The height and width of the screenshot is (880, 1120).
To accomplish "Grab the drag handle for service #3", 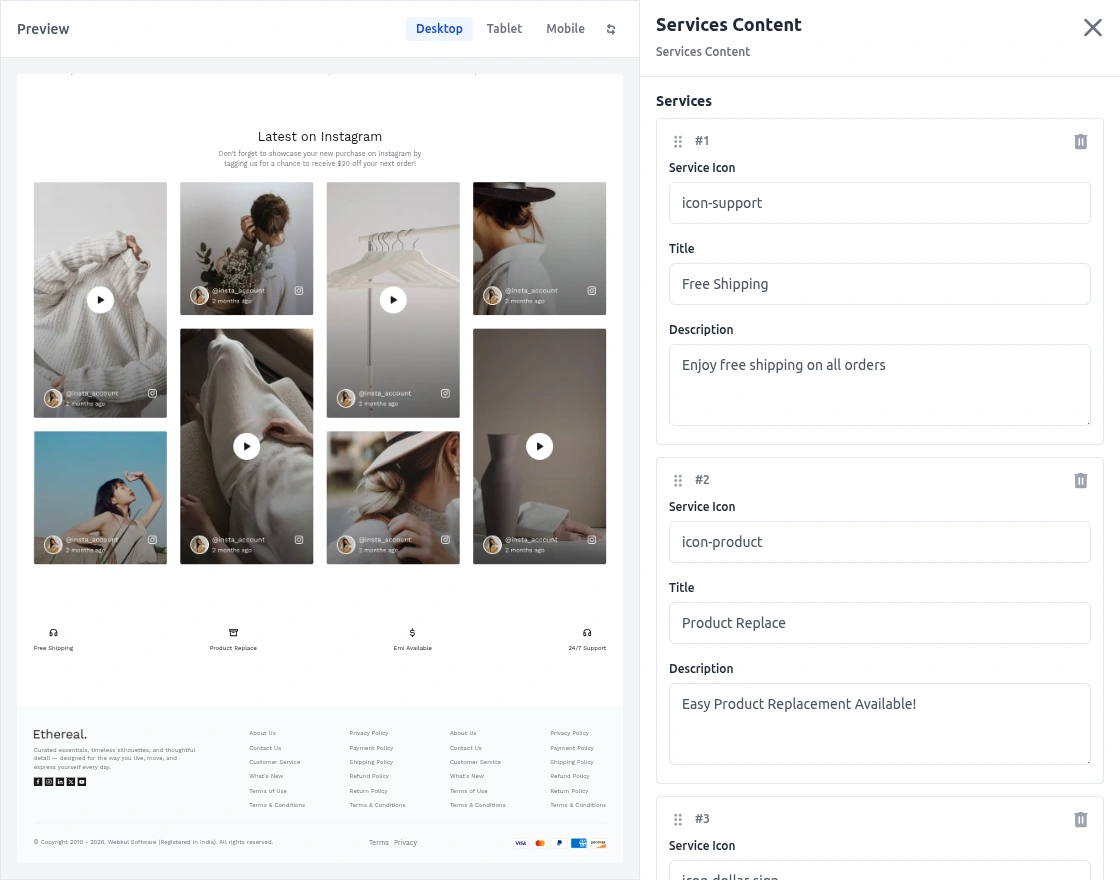I will (x=678, y=819).
